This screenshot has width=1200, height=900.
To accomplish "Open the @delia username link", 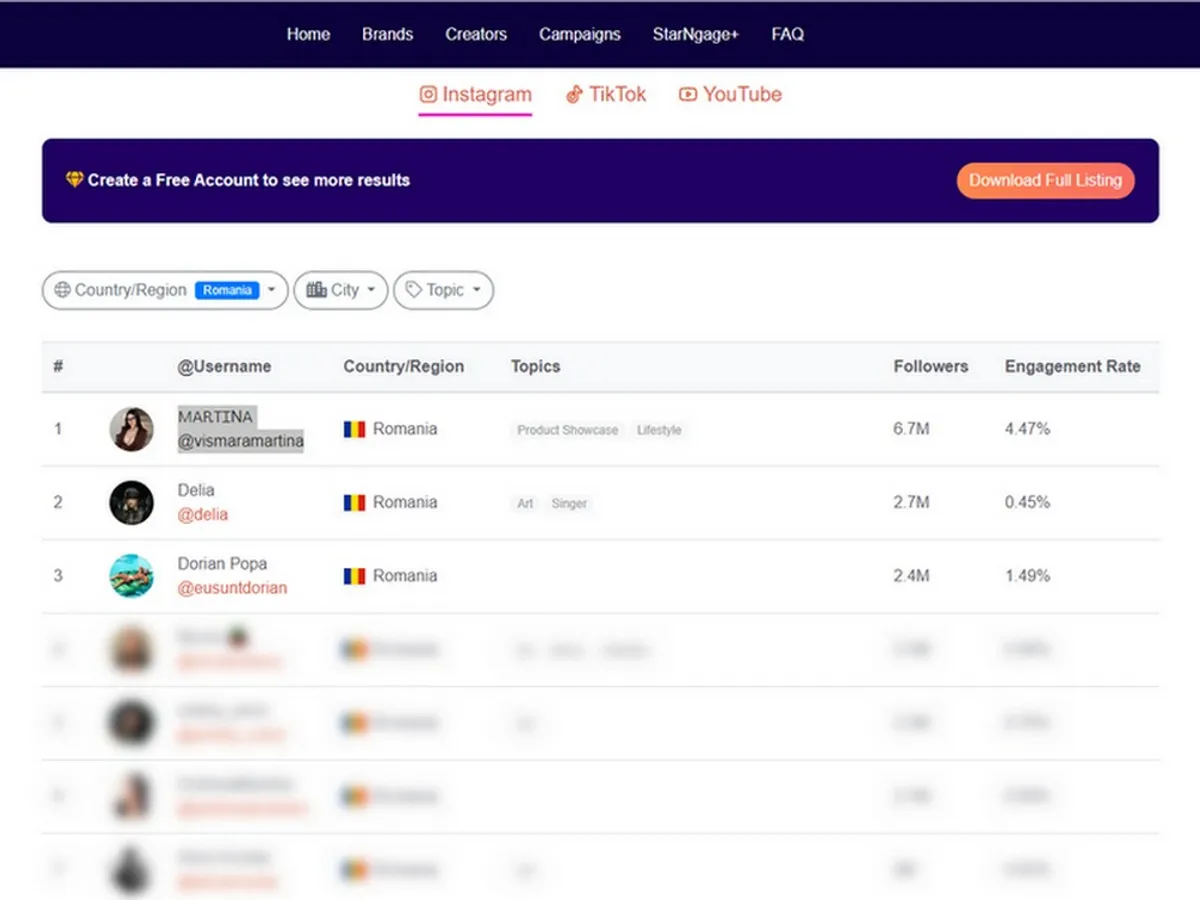I will 203,515.
